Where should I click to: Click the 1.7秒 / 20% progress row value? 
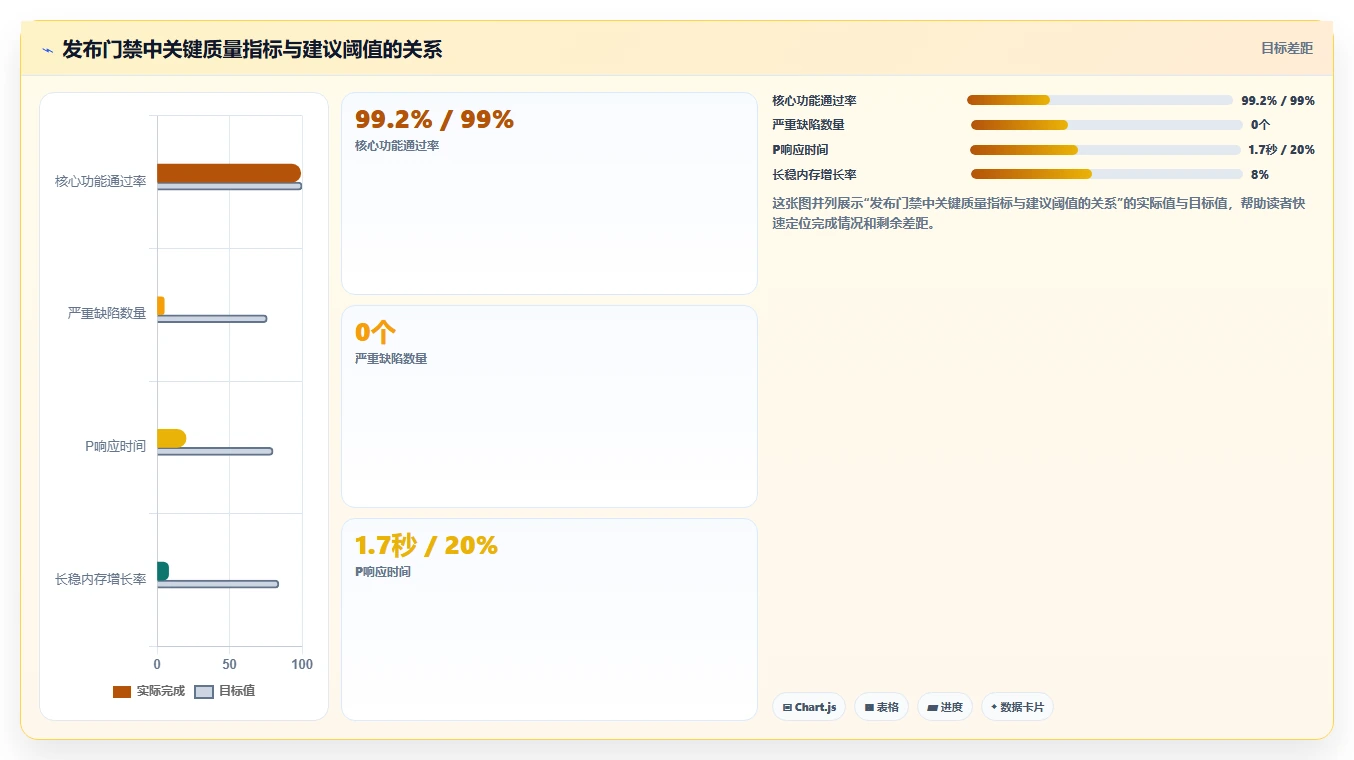[1281, 150]
